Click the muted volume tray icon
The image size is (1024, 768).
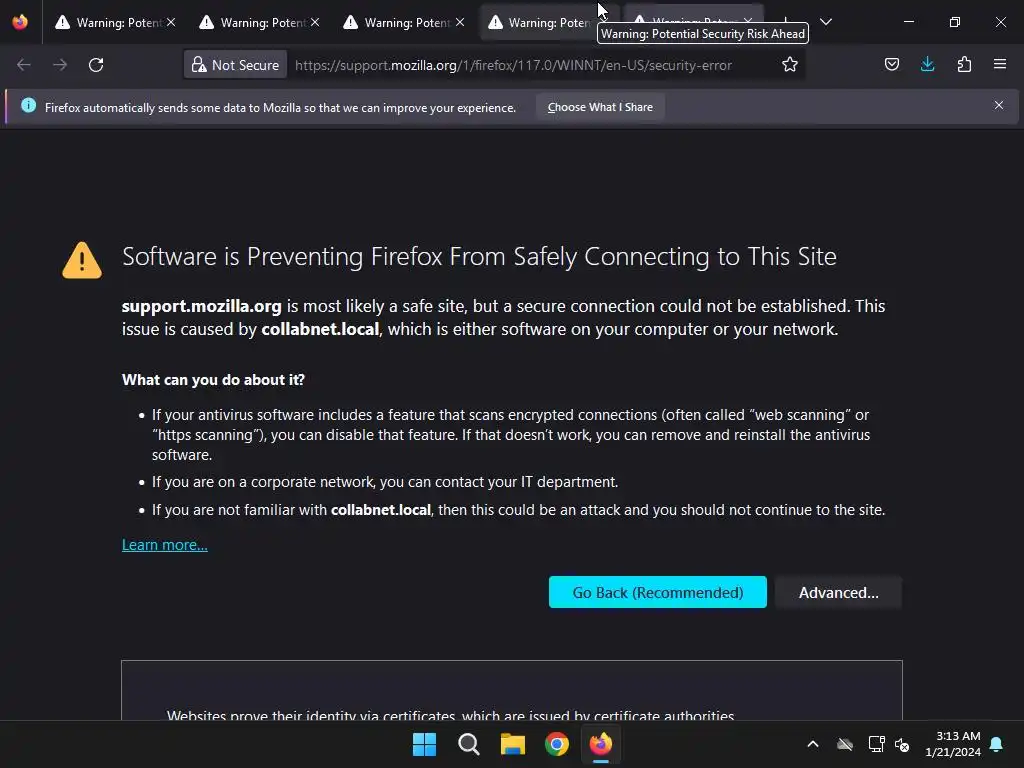(902, 744)
